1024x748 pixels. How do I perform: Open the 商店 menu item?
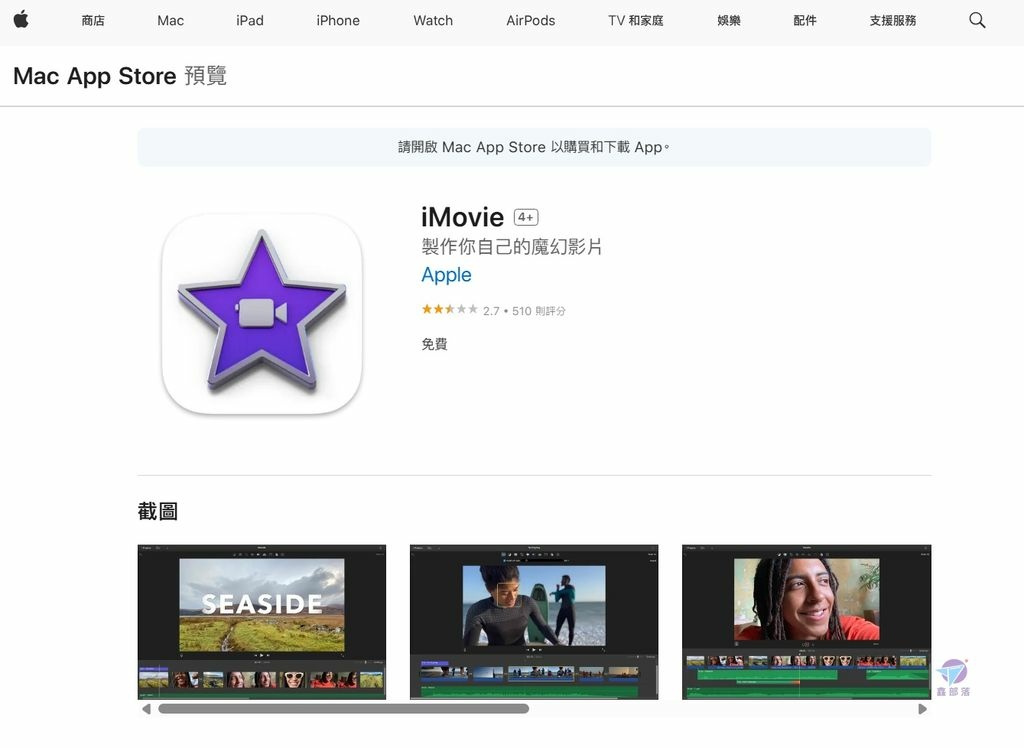click(x=93, y=20)
